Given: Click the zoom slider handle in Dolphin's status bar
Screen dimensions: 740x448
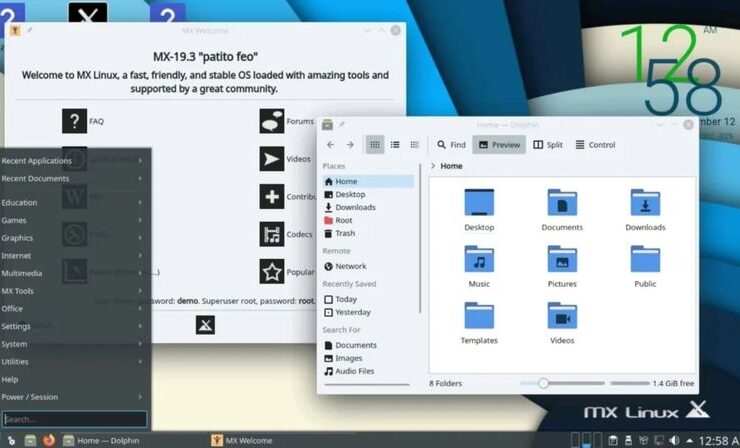Looking at the screenshot, I should pos(543,383).
